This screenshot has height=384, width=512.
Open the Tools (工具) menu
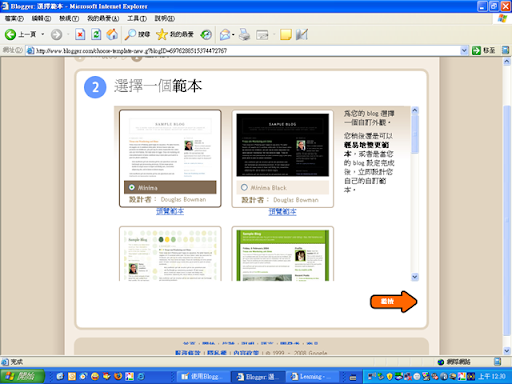137,18
